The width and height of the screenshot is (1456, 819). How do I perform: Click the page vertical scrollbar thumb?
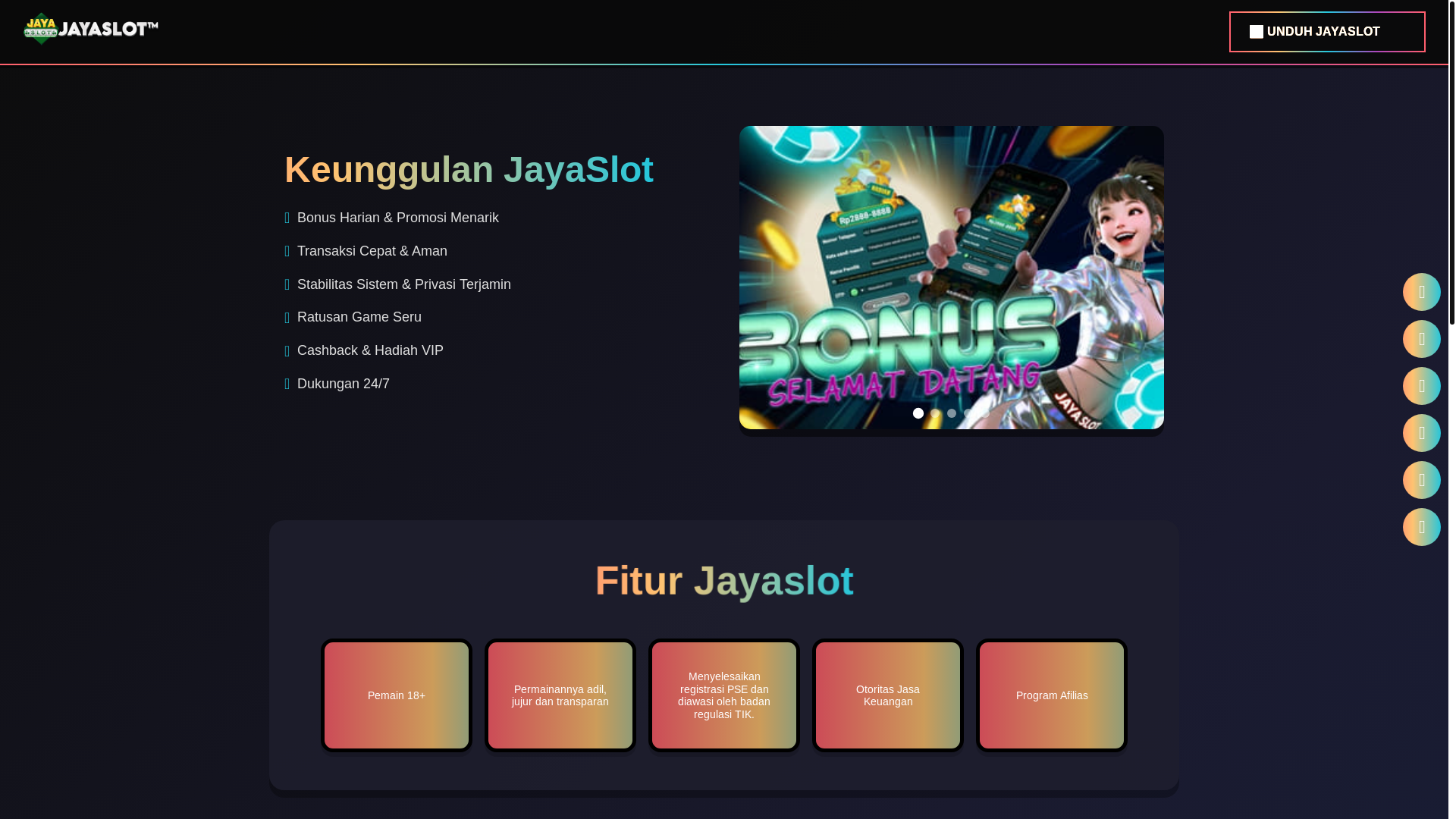point(1452,162)
